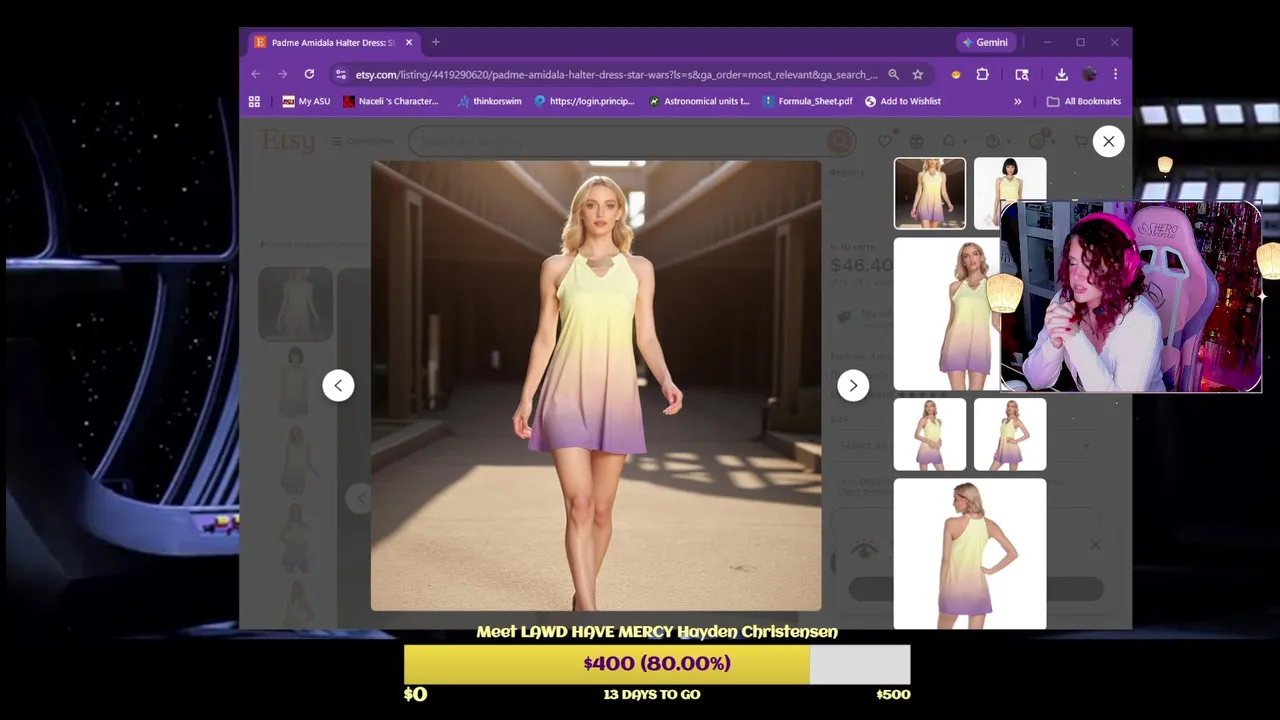
Task: Select the thumbnail of the black-haired model
Action: pyautogui.click(x=1010, y=193)
